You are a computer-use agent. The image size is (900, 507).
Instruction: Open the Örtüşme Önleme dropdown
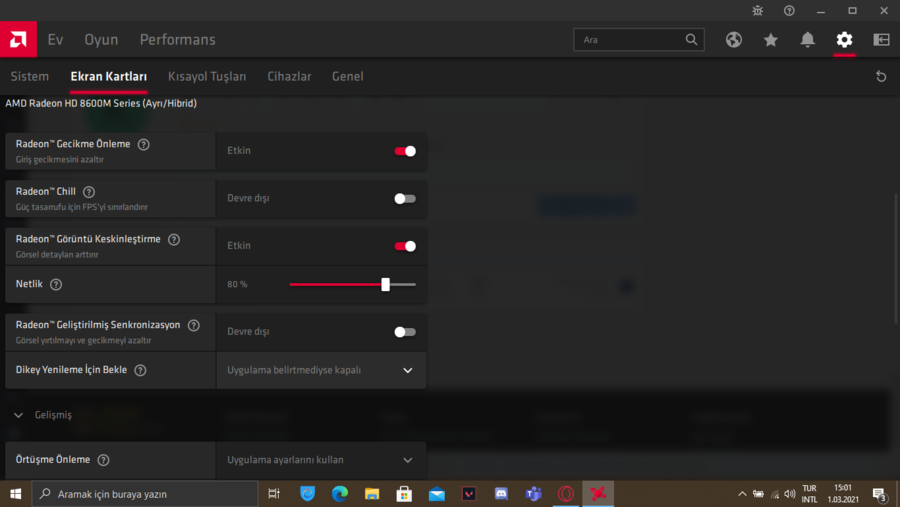tap(321, 460)
